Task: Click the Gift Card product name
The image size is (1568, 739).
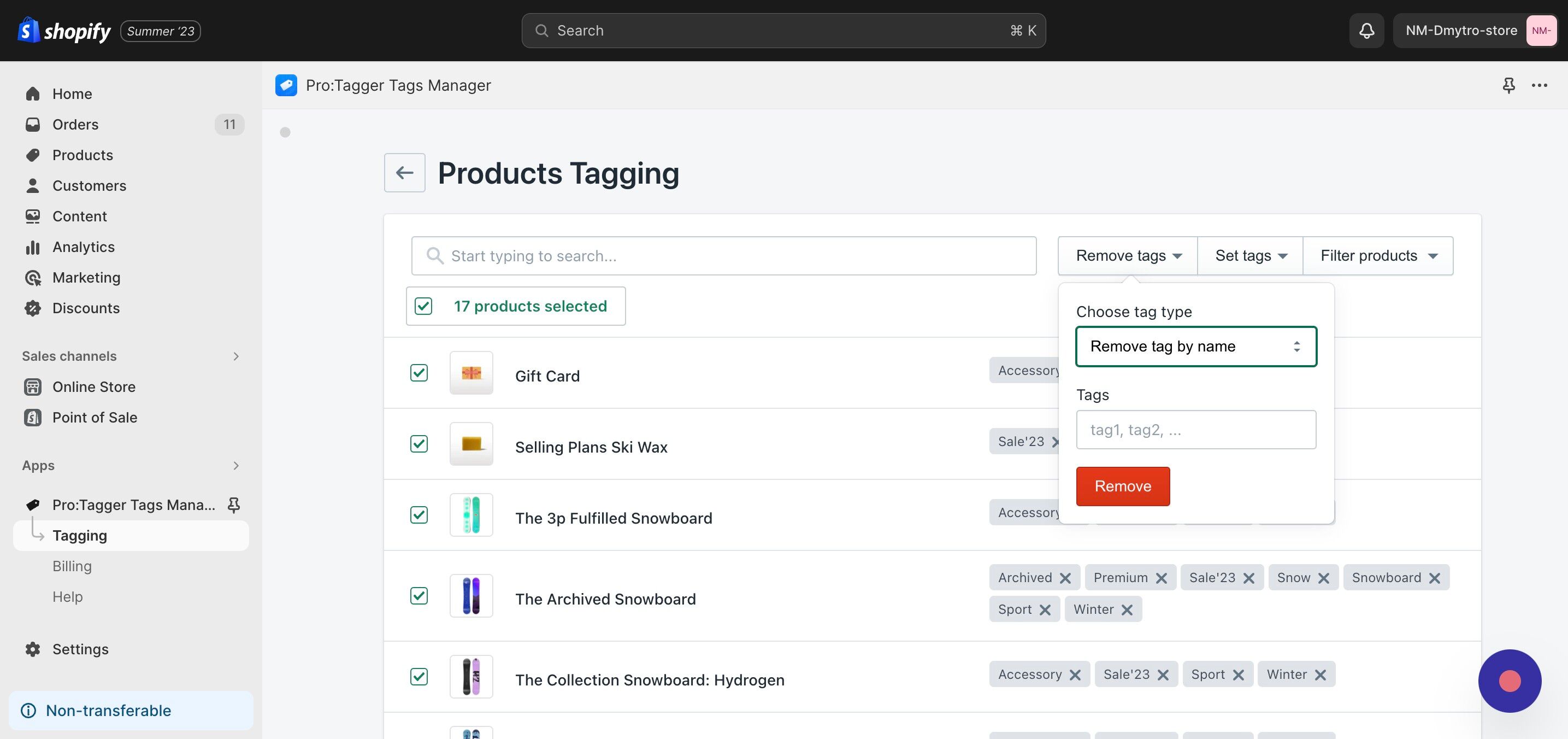Action: (x=547, y=376)
